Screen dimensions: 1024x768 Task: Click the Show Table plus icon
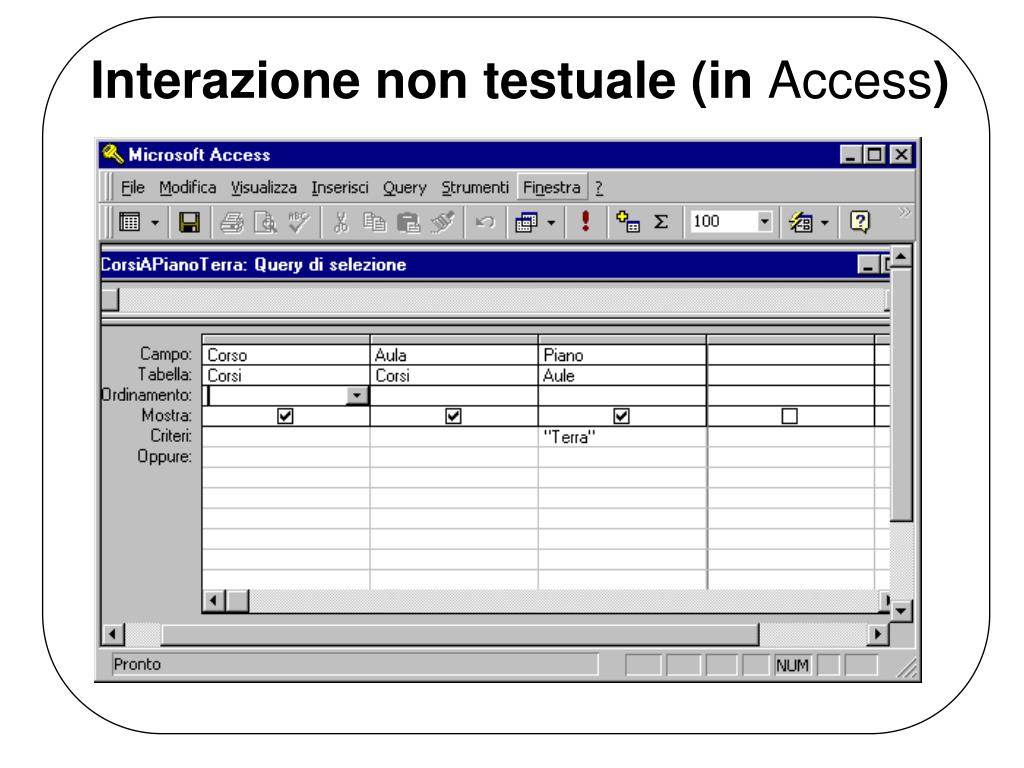point(628,222)
